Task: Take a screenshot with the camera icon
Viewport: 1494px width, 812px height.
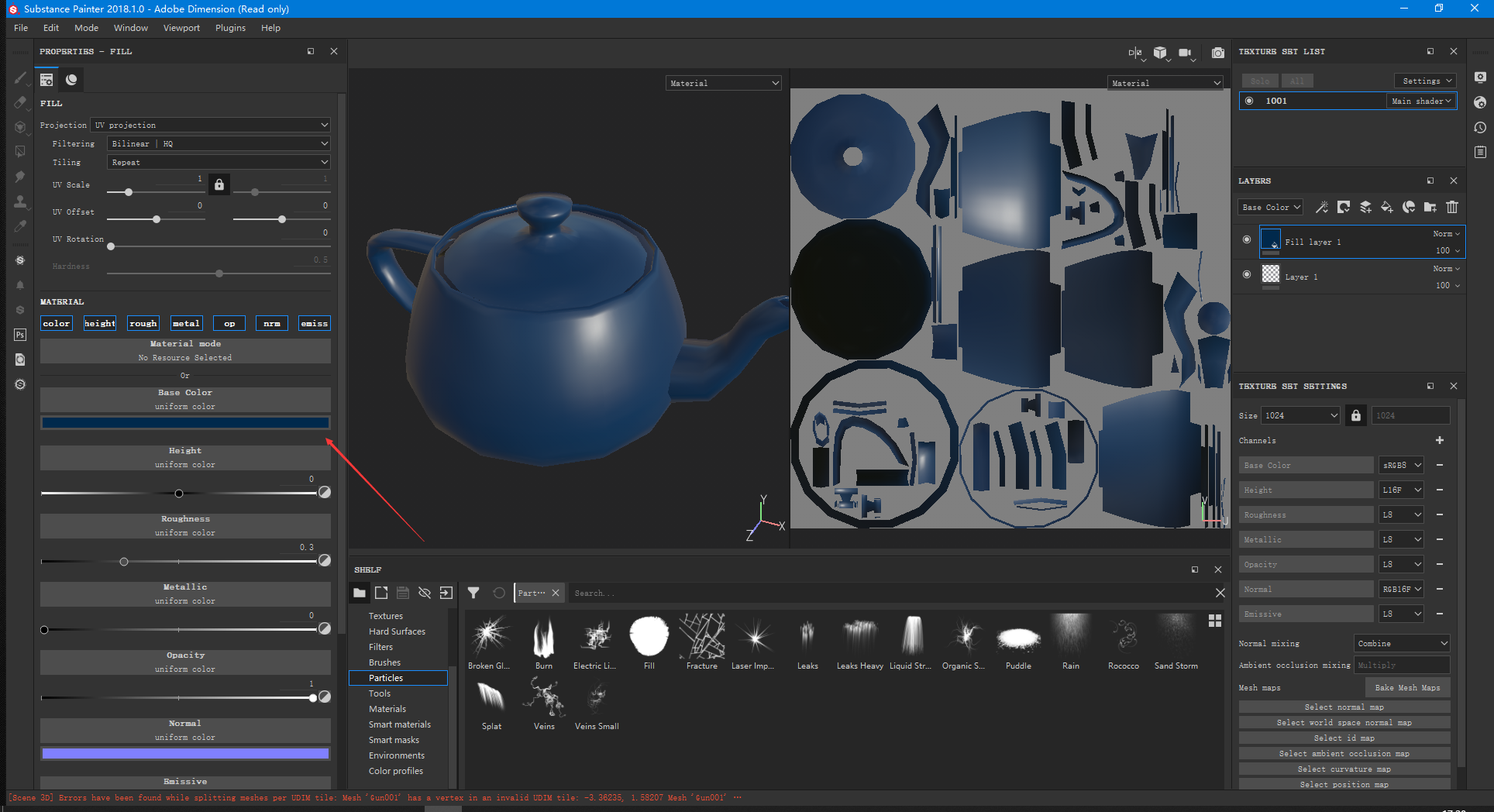Action: (1218, 53)
